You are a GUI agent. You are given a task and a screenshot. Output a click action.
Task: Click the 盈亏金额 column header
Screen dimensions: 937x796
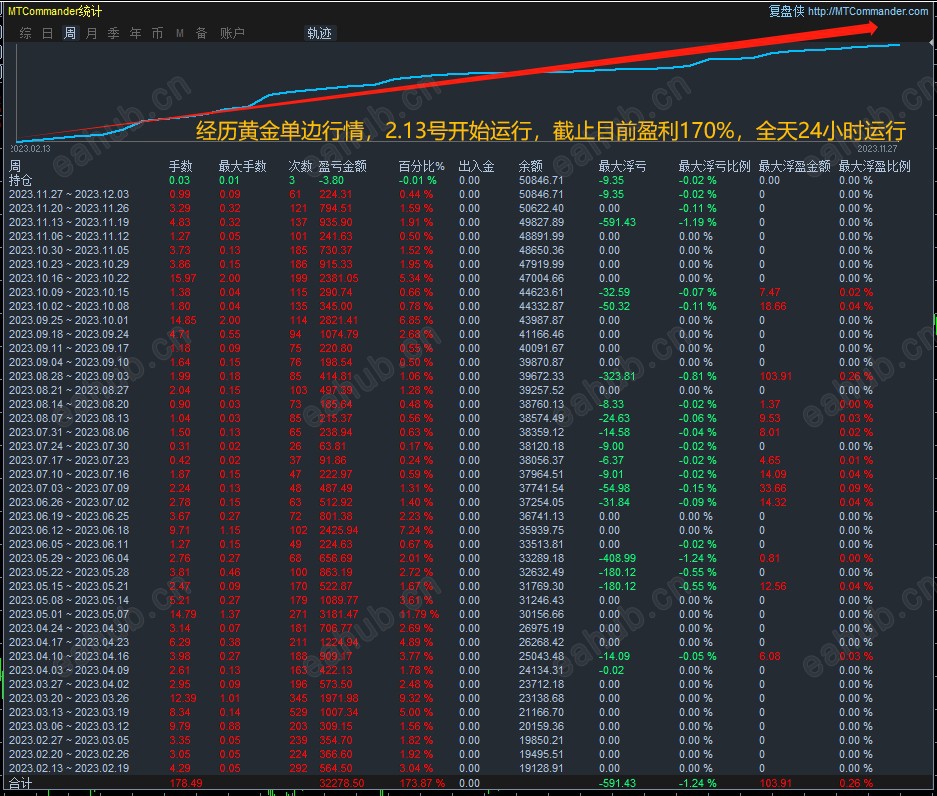tap(342, 166)
